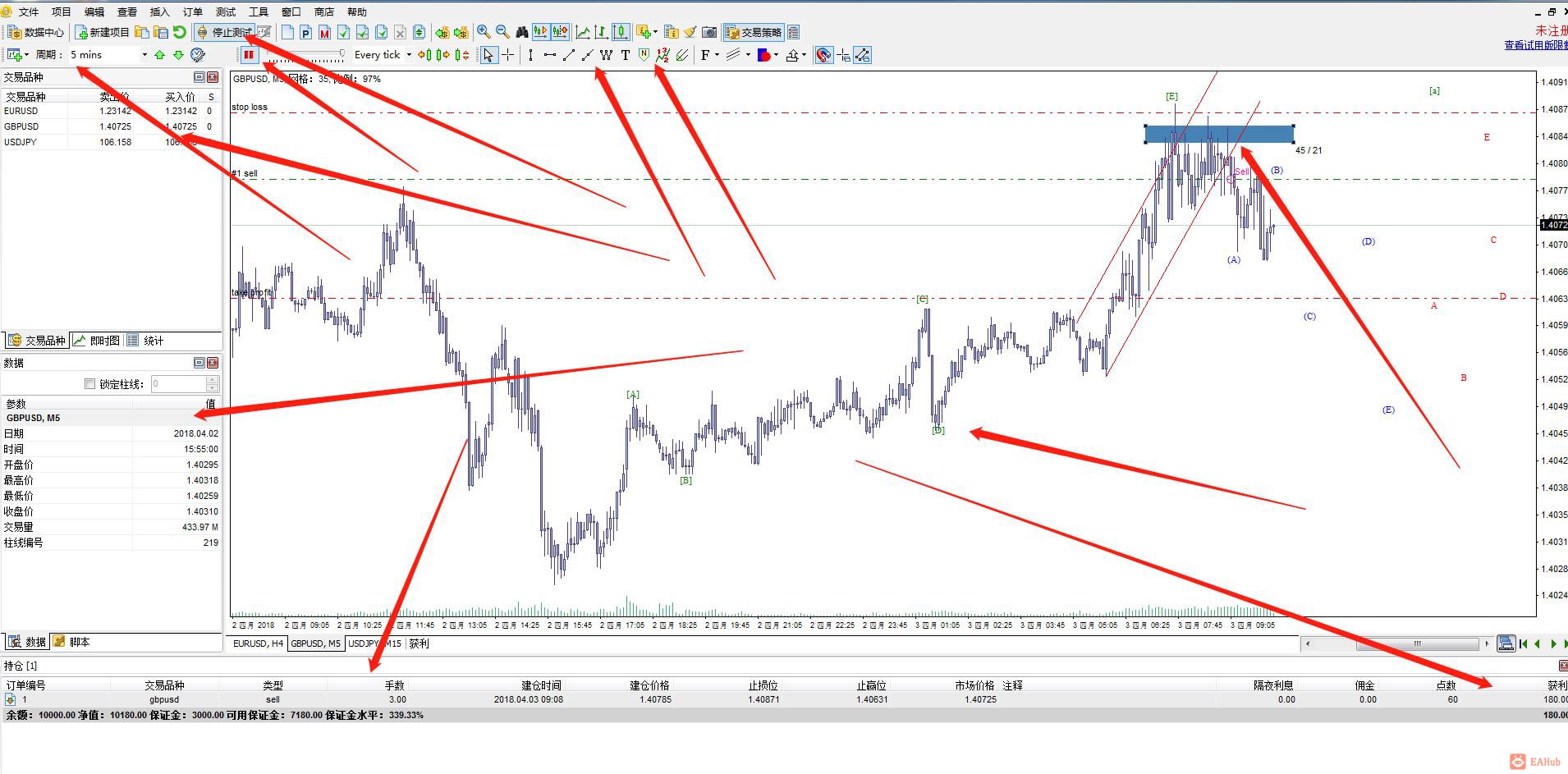Select the arrow cursor tool

488,55
